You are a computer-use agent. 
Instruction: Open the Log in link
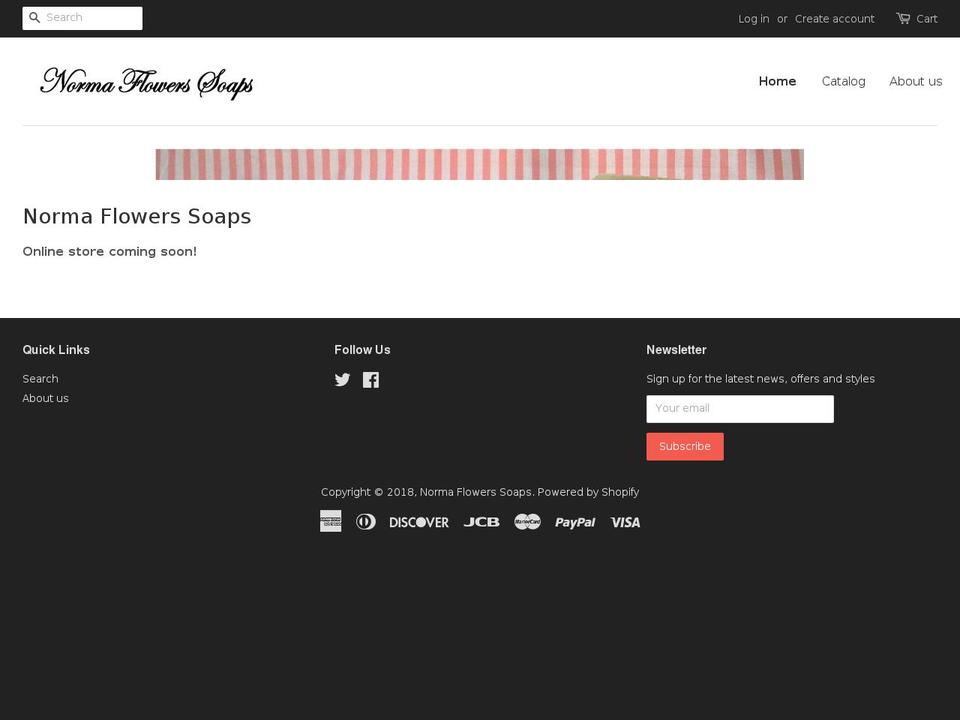tap(754, 19)
